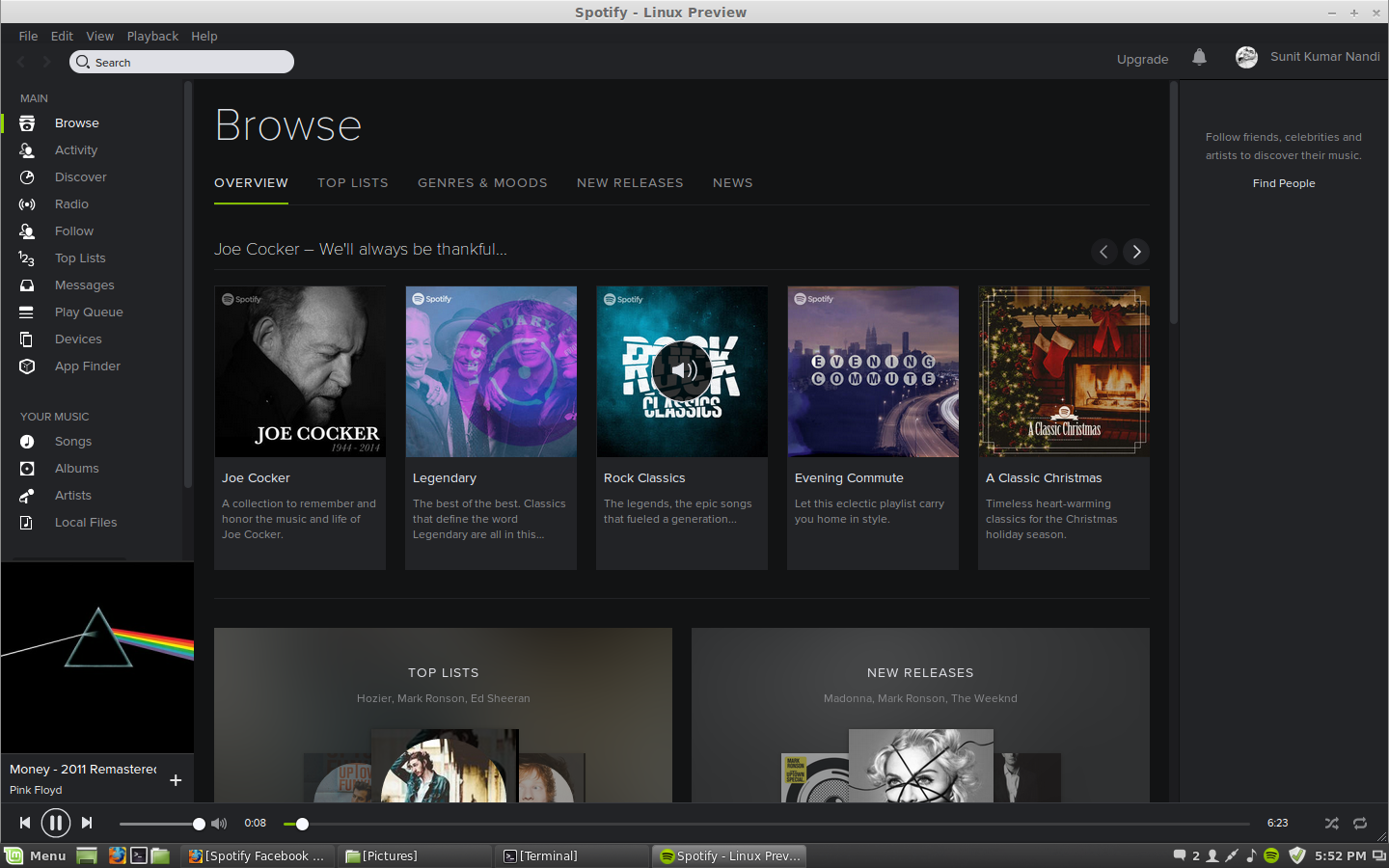This screenshot has width=1389, height=868.
Task: Go back with navigation arrow
Action: 21,62
